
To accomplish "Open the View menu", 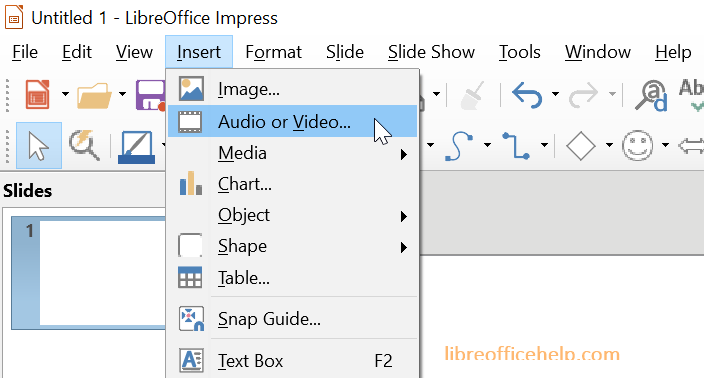I will tap(134, 52).
